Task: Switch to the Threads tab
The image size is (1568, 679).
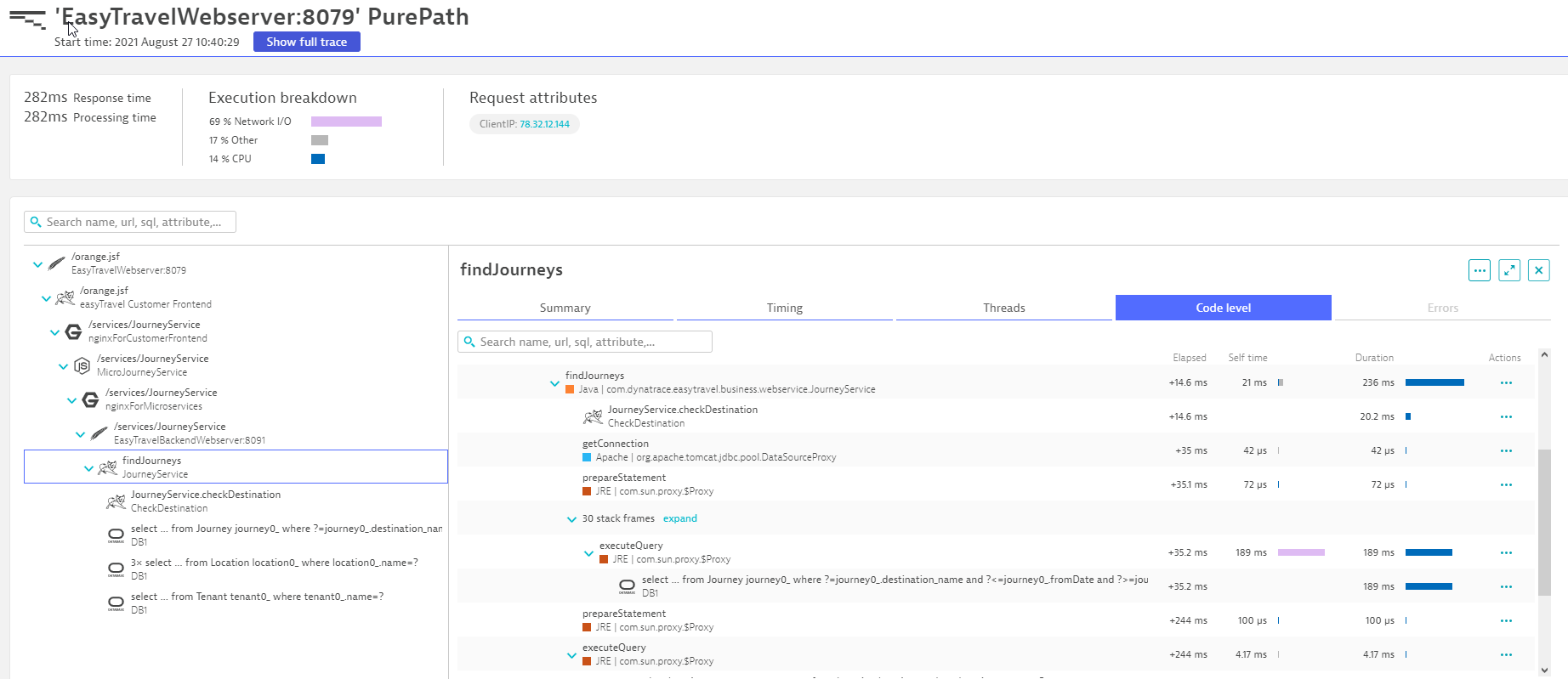Action: tap(1004, 308)
